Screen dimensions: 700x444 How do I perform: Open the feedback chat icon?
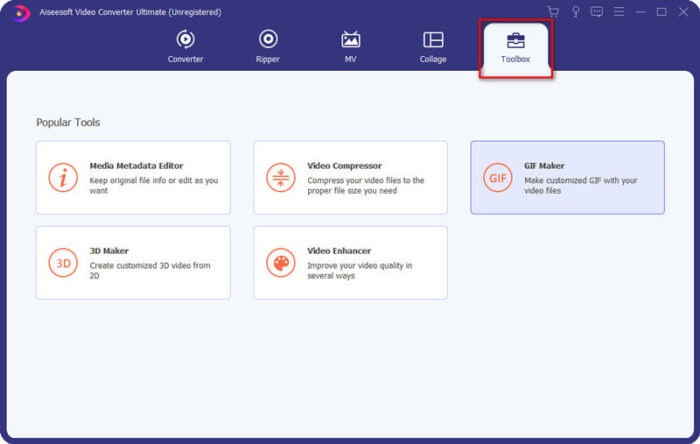(x=597, y=12)
